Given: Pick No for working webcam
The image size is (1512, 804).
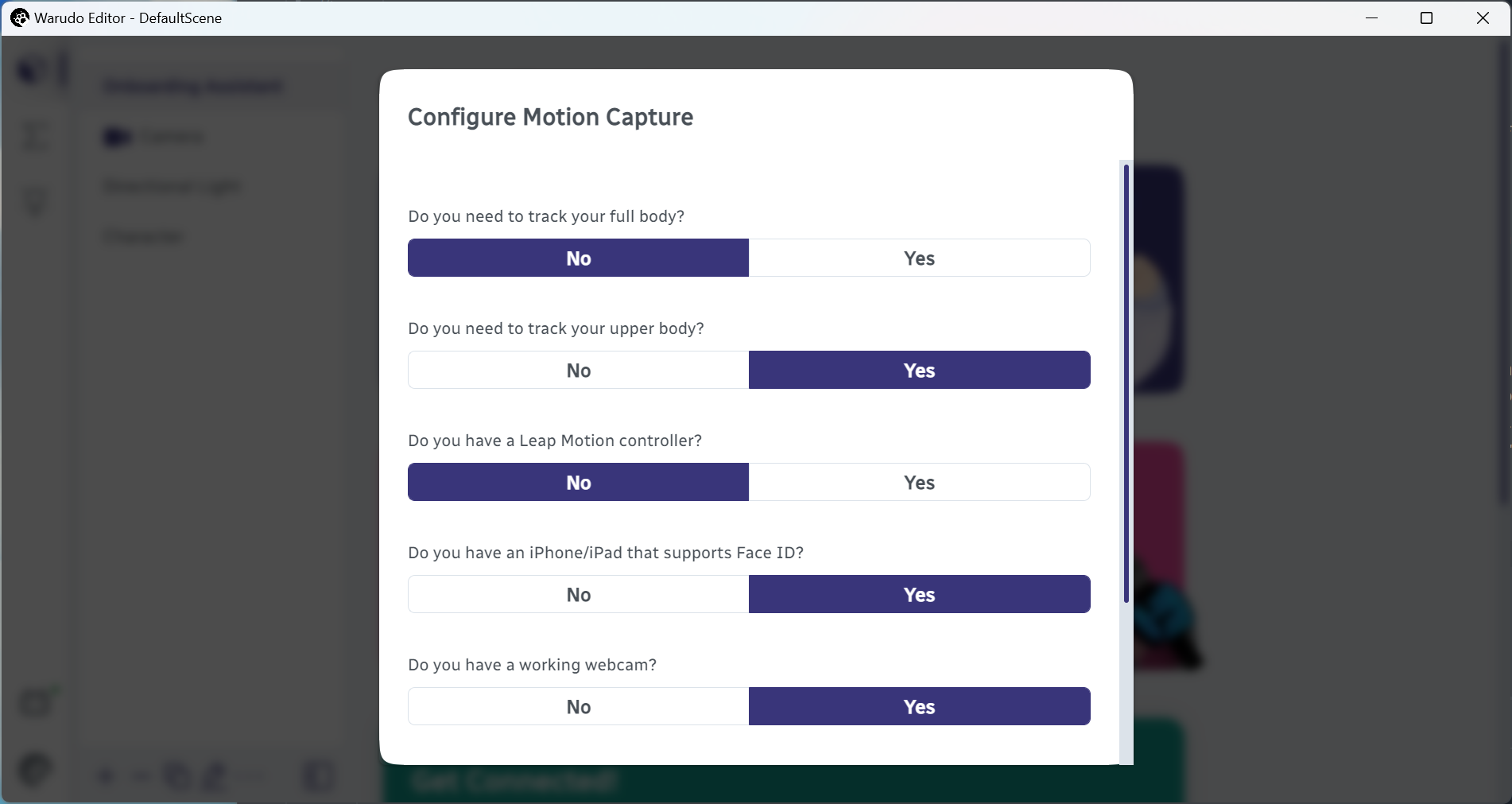Looking at the screenshot, I should click(578, 706).
